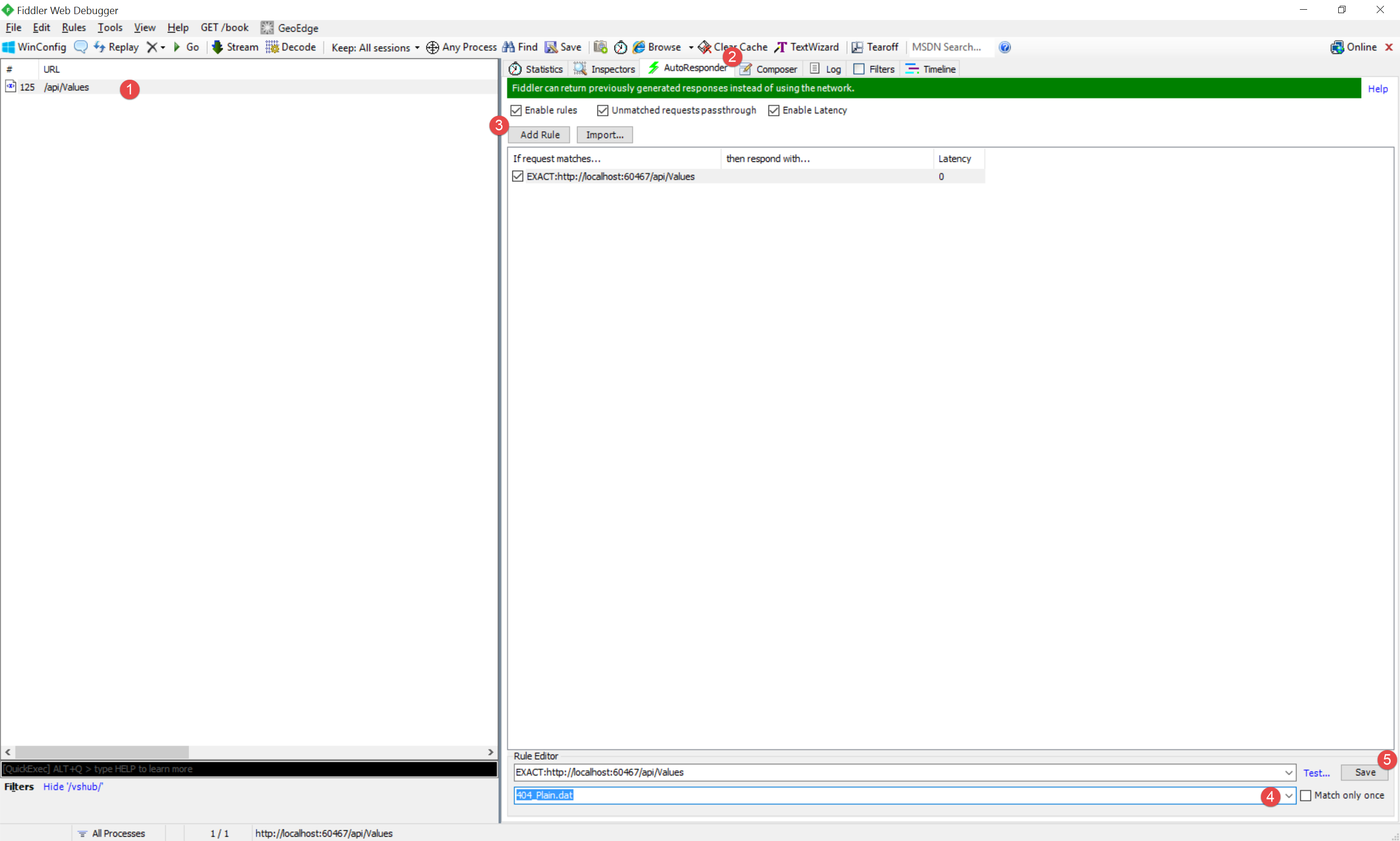1400x841 pixels.
Task: Open the Help menu
Action: (177, 27)
